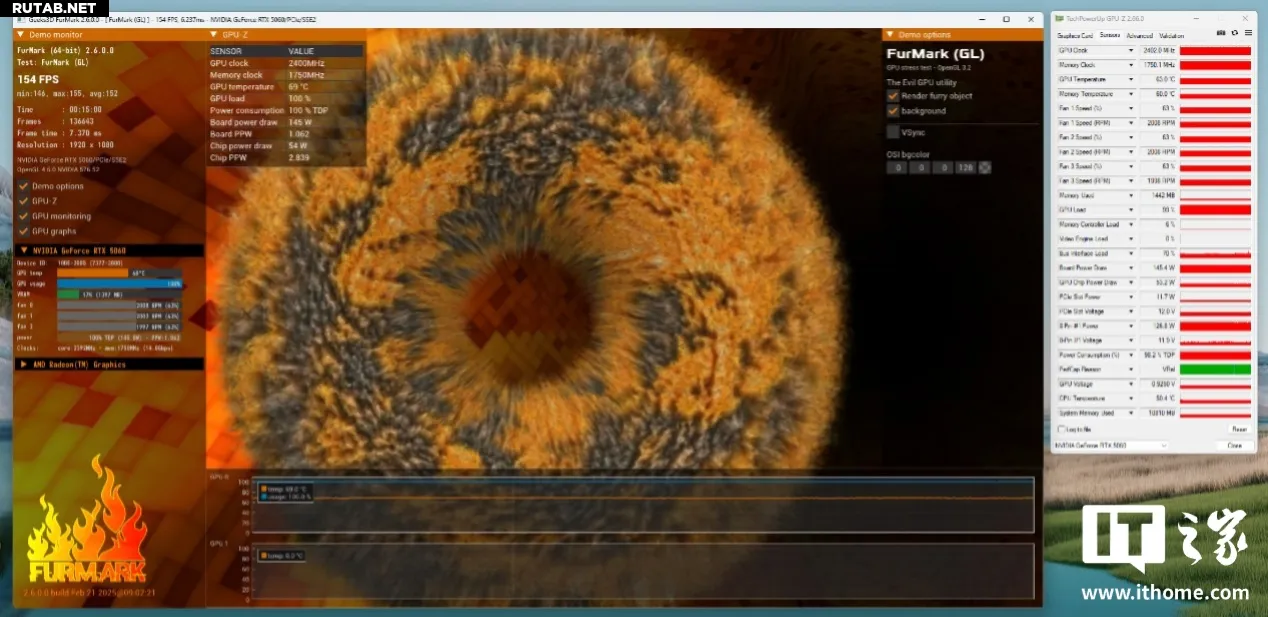This screenshot has width=1268, height=617.
Task: Collapse the GPU-Z overlay panel header
Action: 215,34
